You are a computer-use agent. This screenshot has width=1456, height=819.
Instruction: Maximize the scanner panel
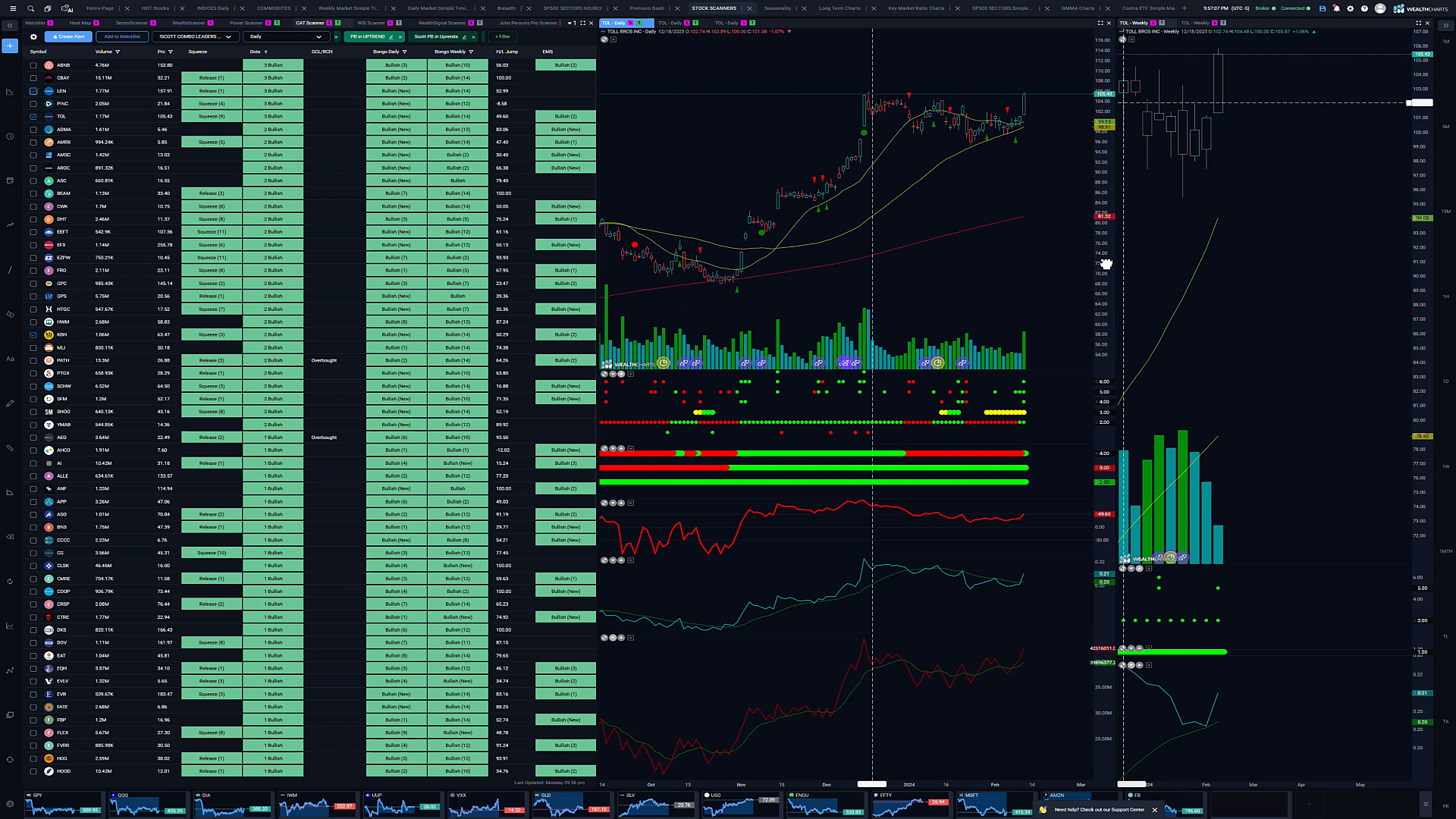click(x=582, y=23)
